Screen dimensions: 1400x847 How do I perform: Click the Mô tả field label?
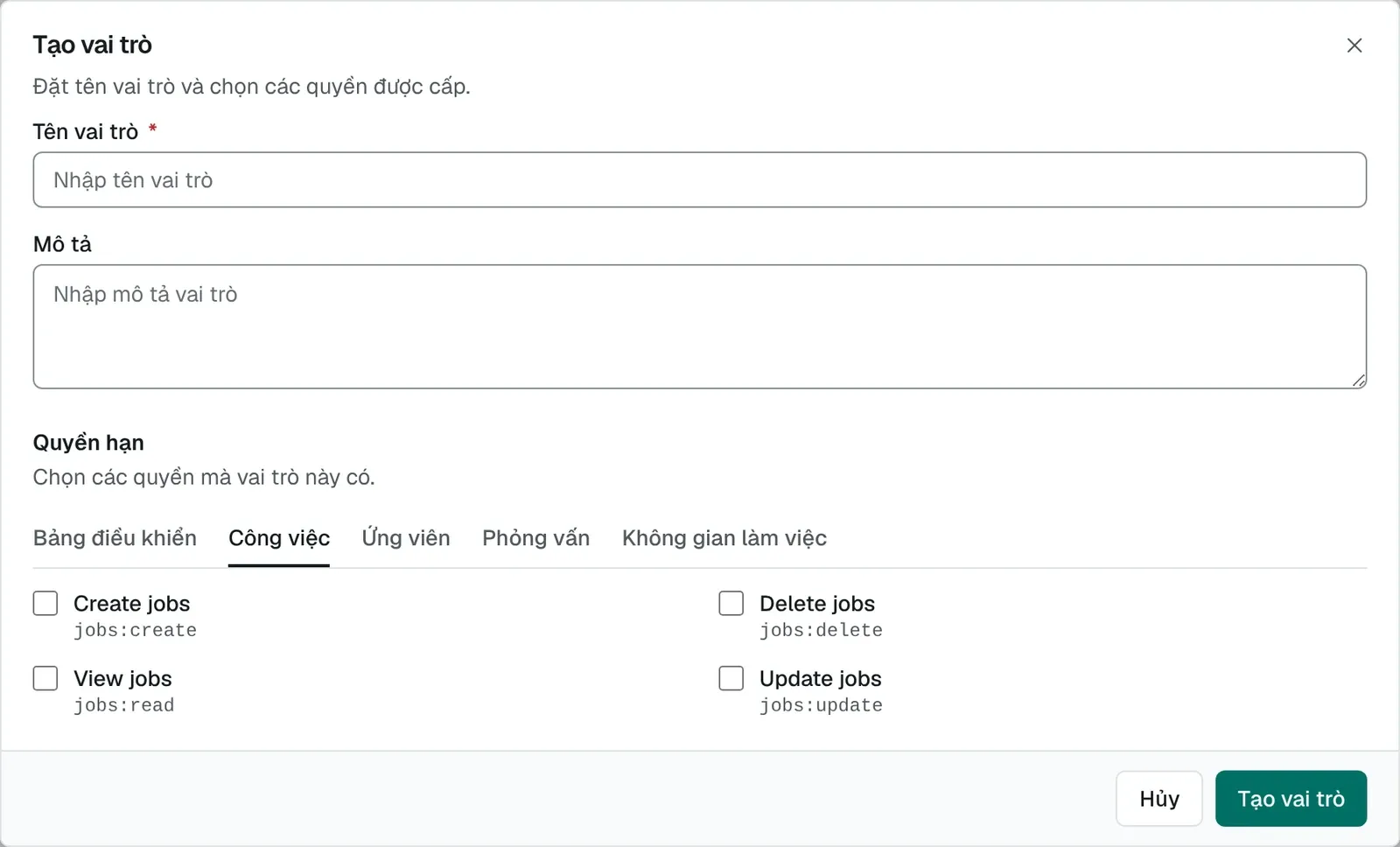[62, 244]
